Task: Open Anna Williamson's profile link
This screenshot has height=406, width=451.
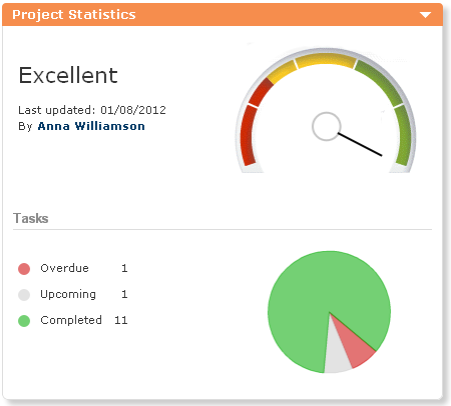Action: 91,126
